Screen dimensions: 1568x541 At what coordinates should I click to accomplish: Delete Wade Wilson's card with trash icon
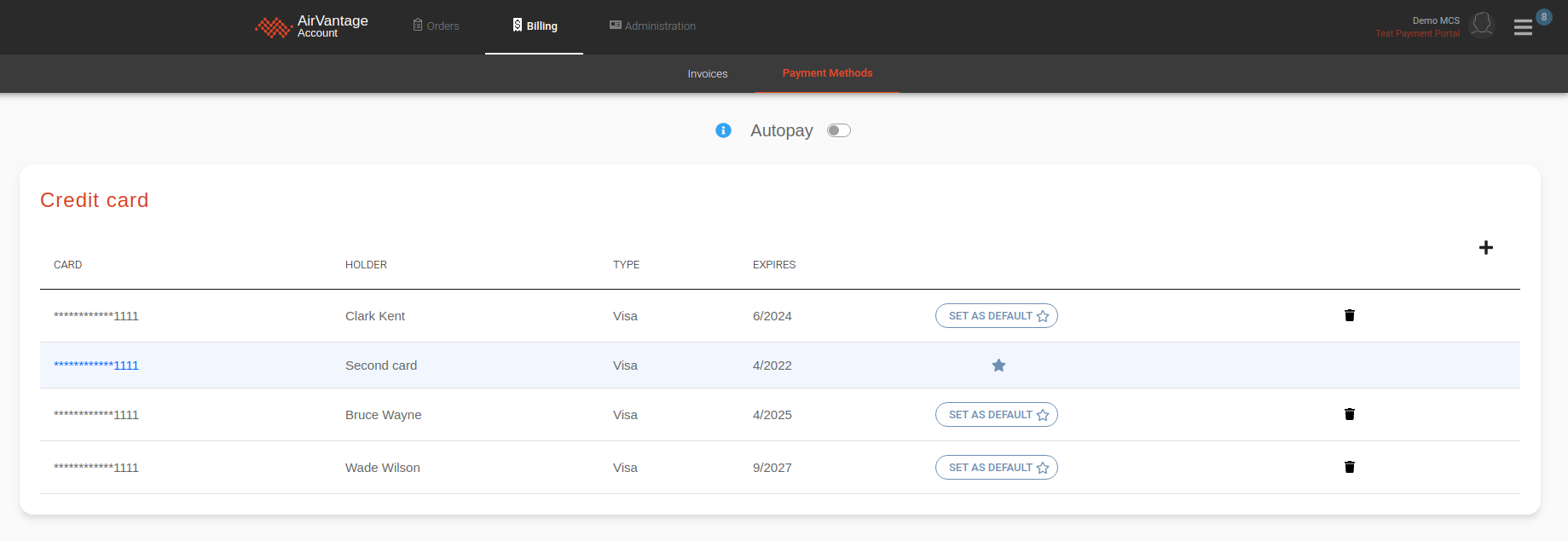[1349, 467]
